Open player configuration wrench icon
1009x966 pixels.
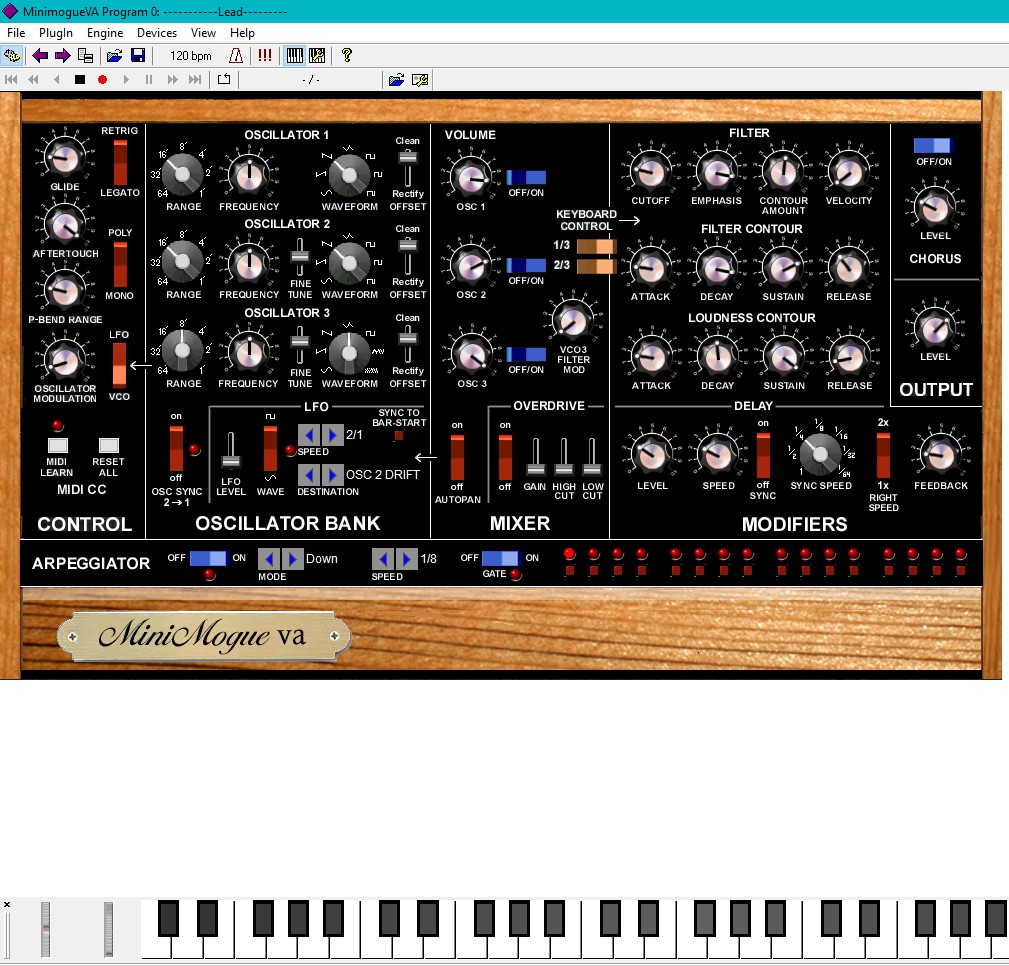[420, 80]
